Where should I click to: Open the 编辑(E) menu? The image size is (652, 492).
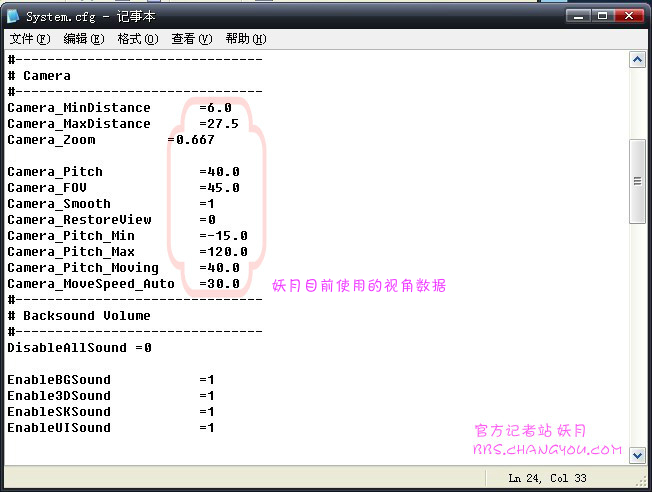(x=83, y=39)
